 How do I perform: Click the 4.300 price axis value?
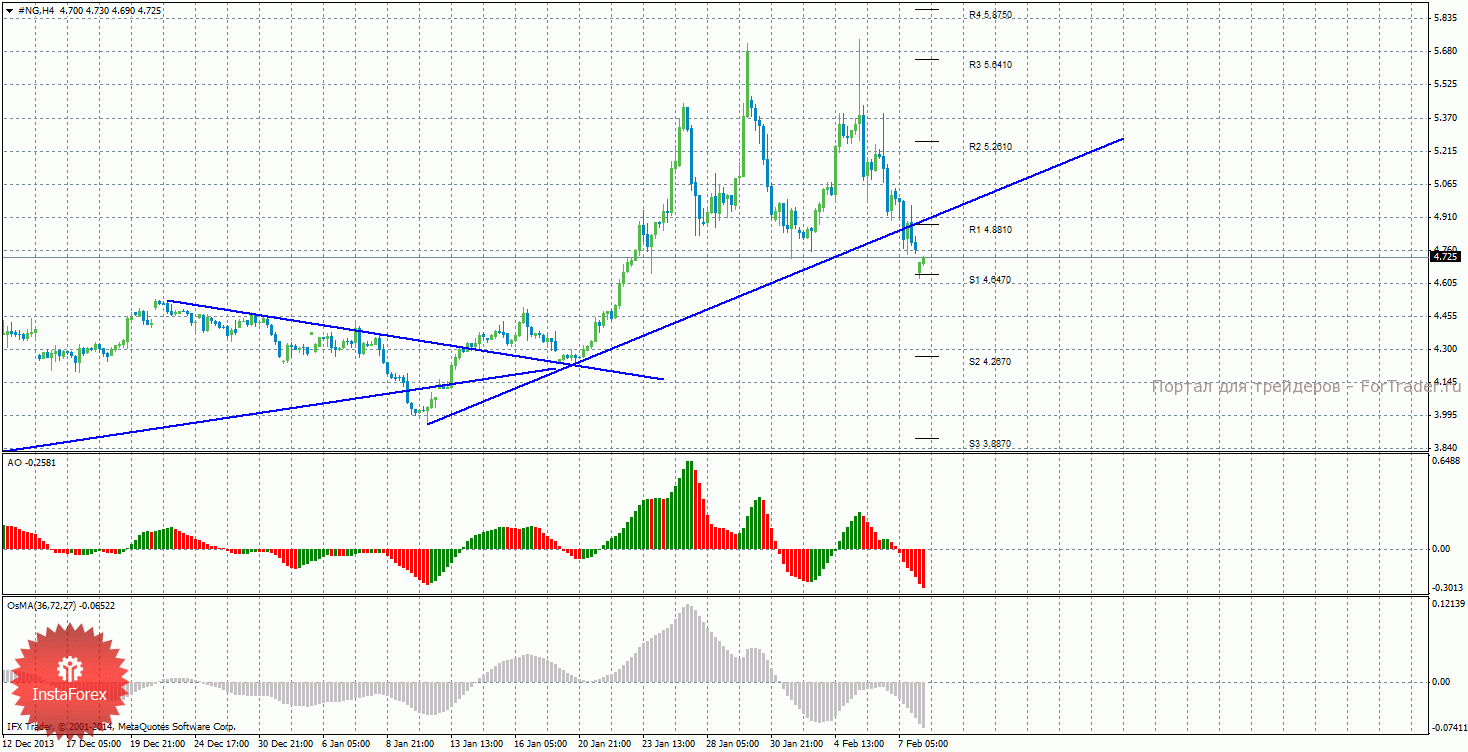1446,349
